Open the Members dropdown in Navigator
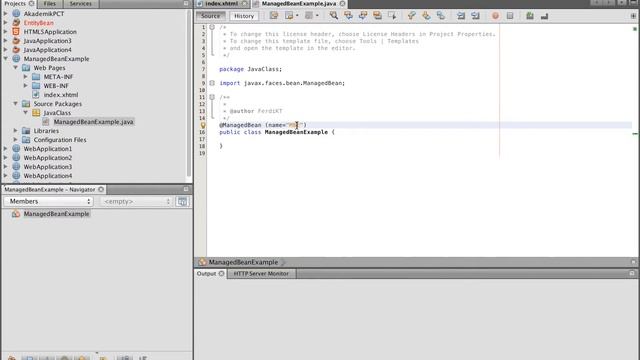Viewport: 640px width, 360px height. 49,201
